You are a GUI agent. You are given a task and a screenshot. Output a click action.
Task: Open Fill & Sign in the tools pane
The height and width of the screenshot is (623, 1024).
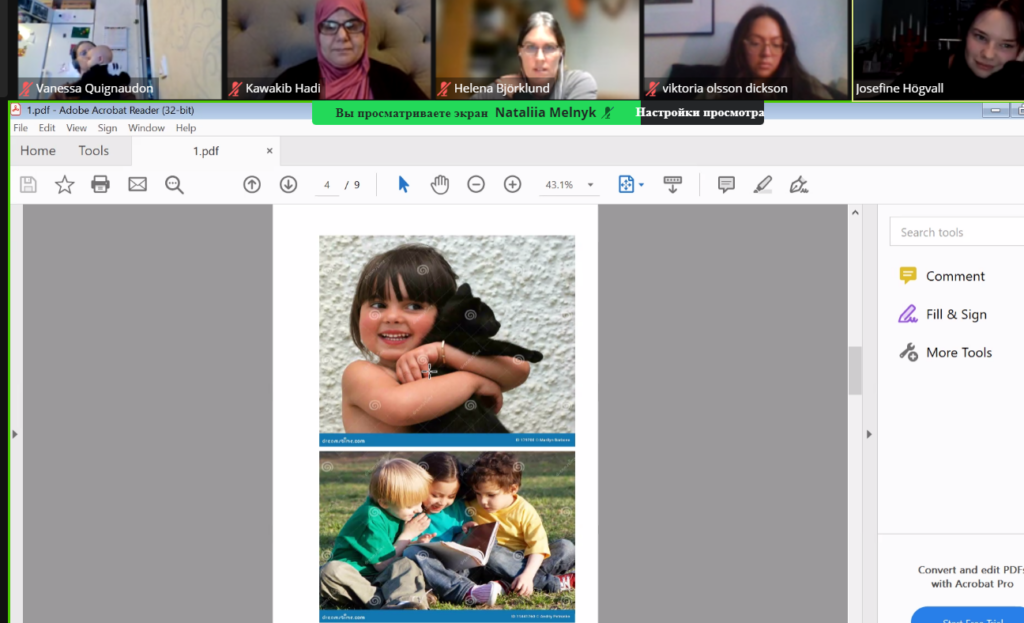tap(955, 314)
